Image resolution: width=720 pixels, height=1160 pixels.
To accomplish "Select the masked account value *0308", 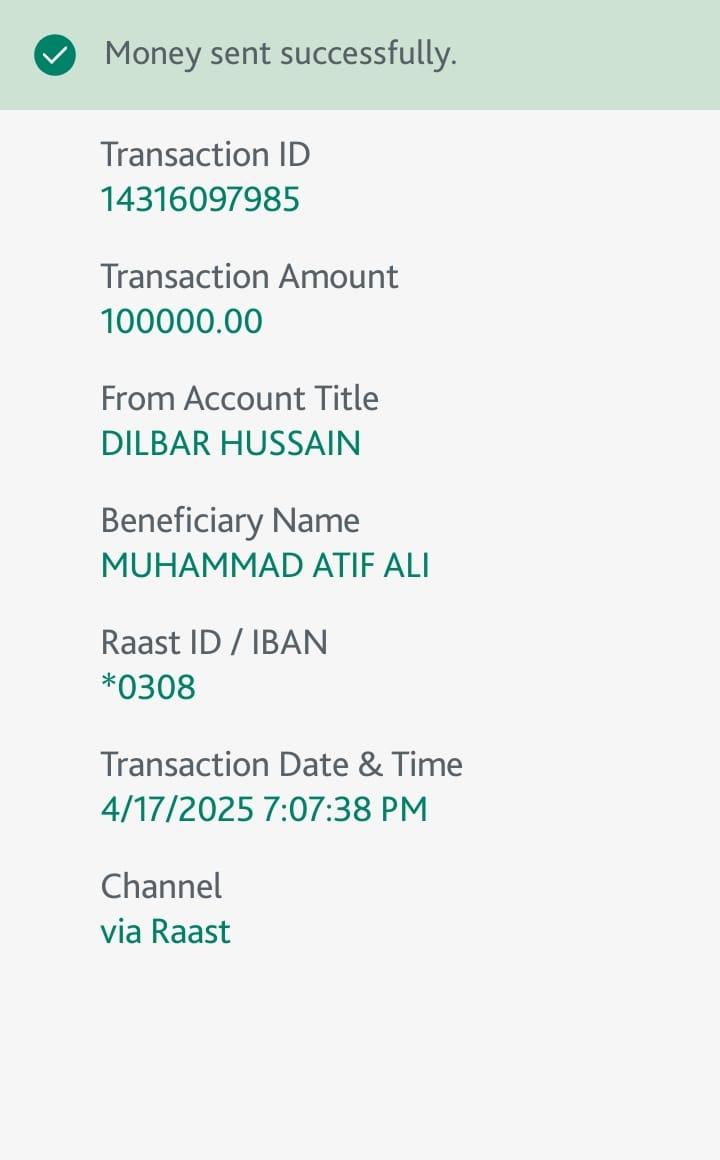I will [x=148, y=688].
